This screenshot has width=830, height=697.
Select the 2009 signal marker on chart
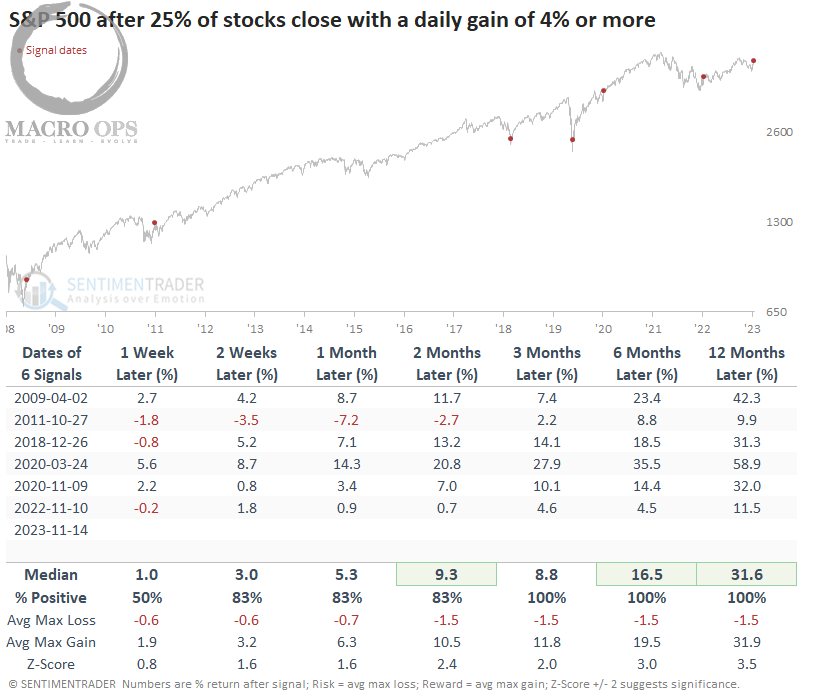[26, 279]
